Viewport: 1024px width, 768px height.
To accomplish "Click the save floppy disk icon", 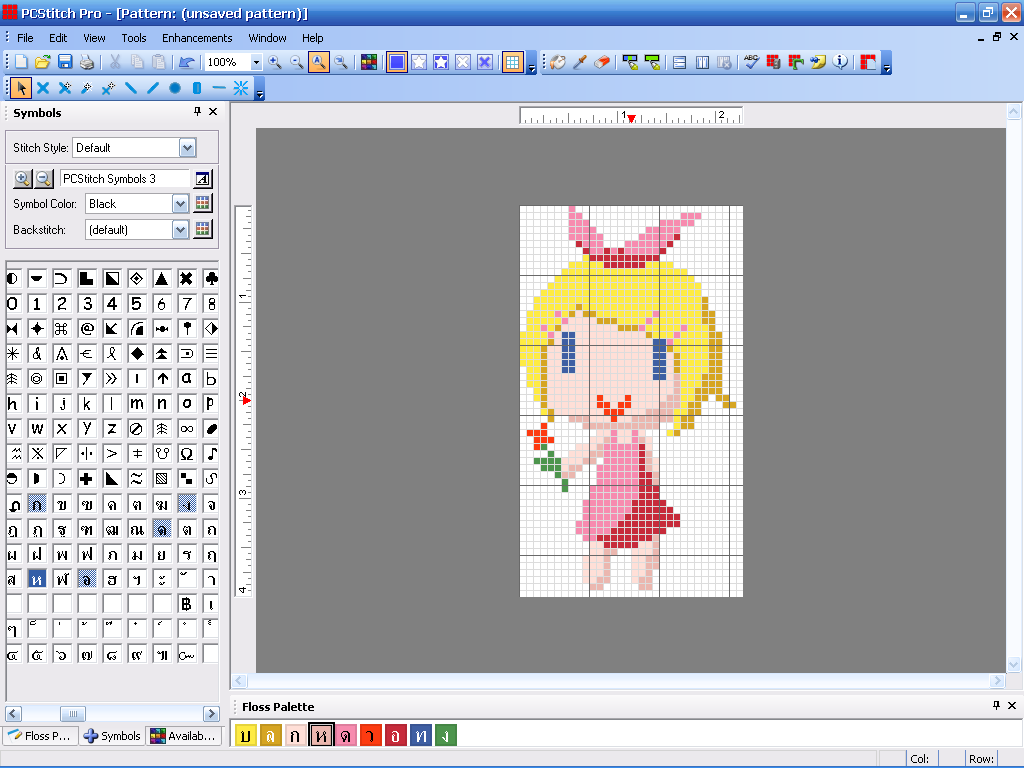I will coord(65,62).
